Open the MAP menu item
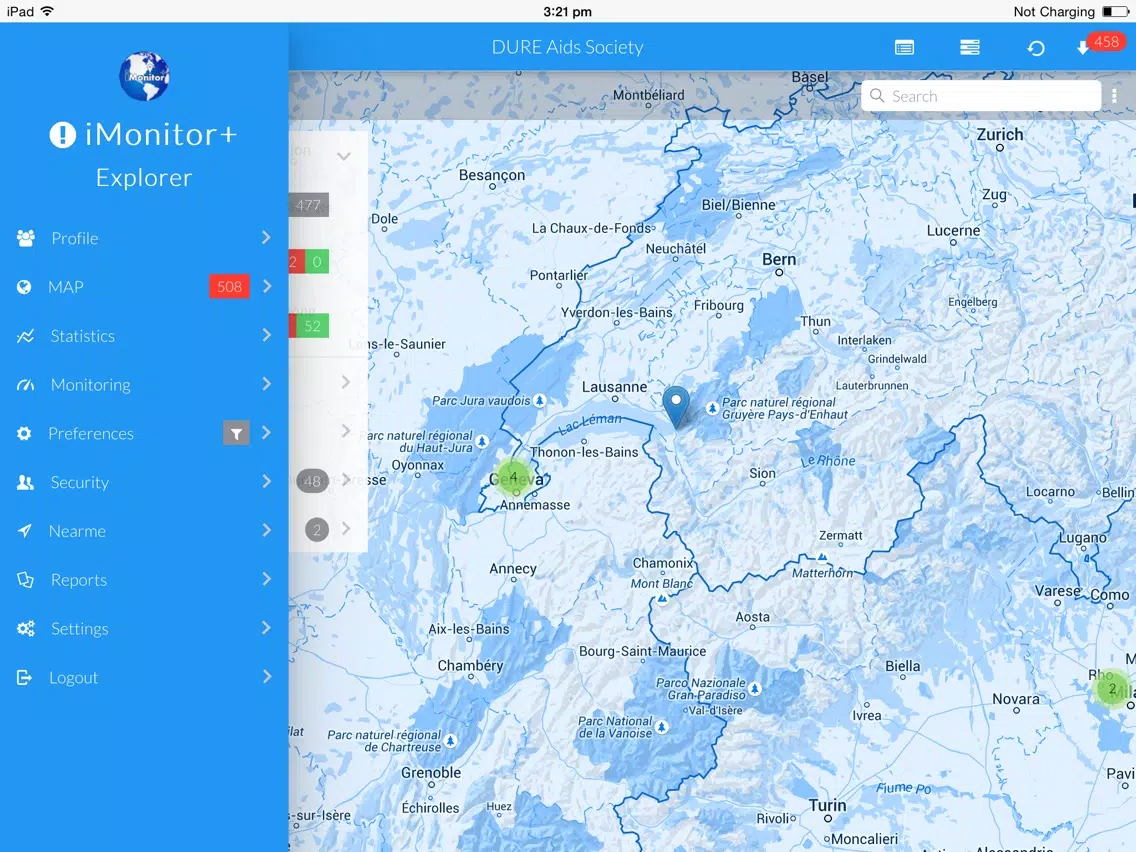 click(x=143, y=287)
